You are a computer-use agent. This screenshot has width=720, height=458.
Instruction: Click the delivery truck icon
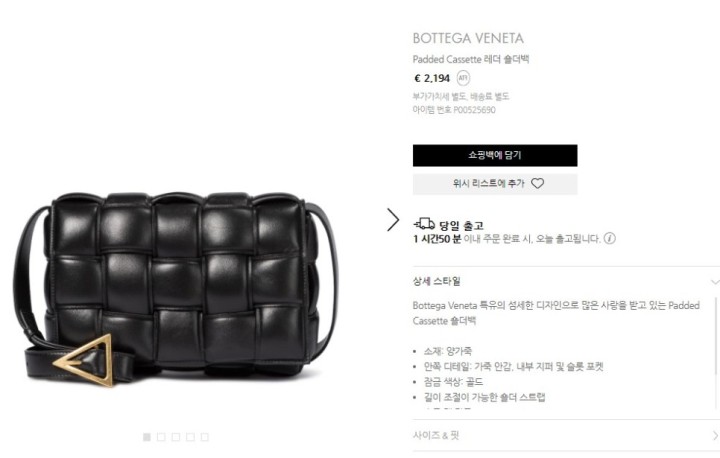coord(424,224)
